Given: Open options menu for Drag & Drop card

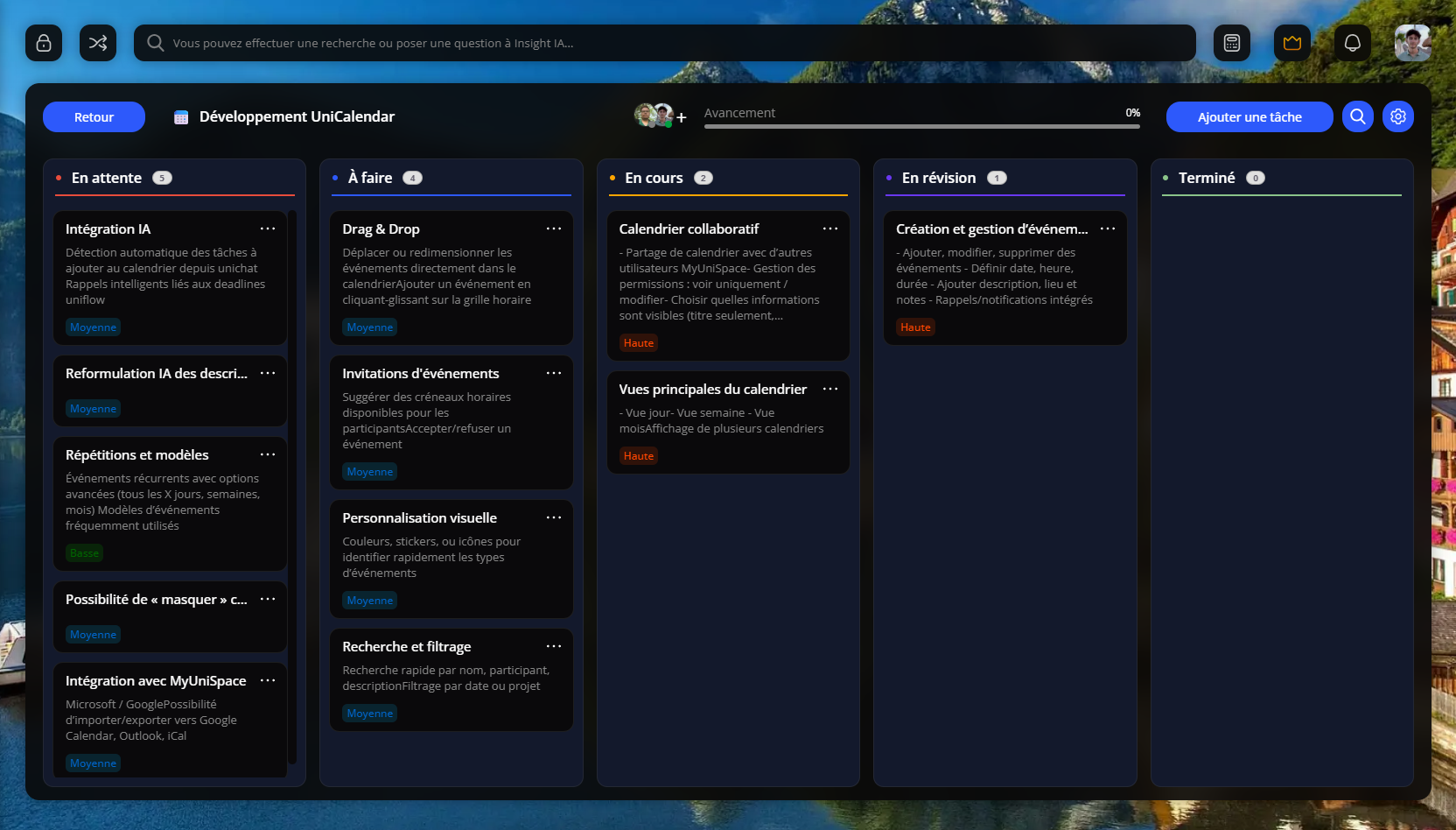Looking at the screenshot, I should (x=554, y=229).
